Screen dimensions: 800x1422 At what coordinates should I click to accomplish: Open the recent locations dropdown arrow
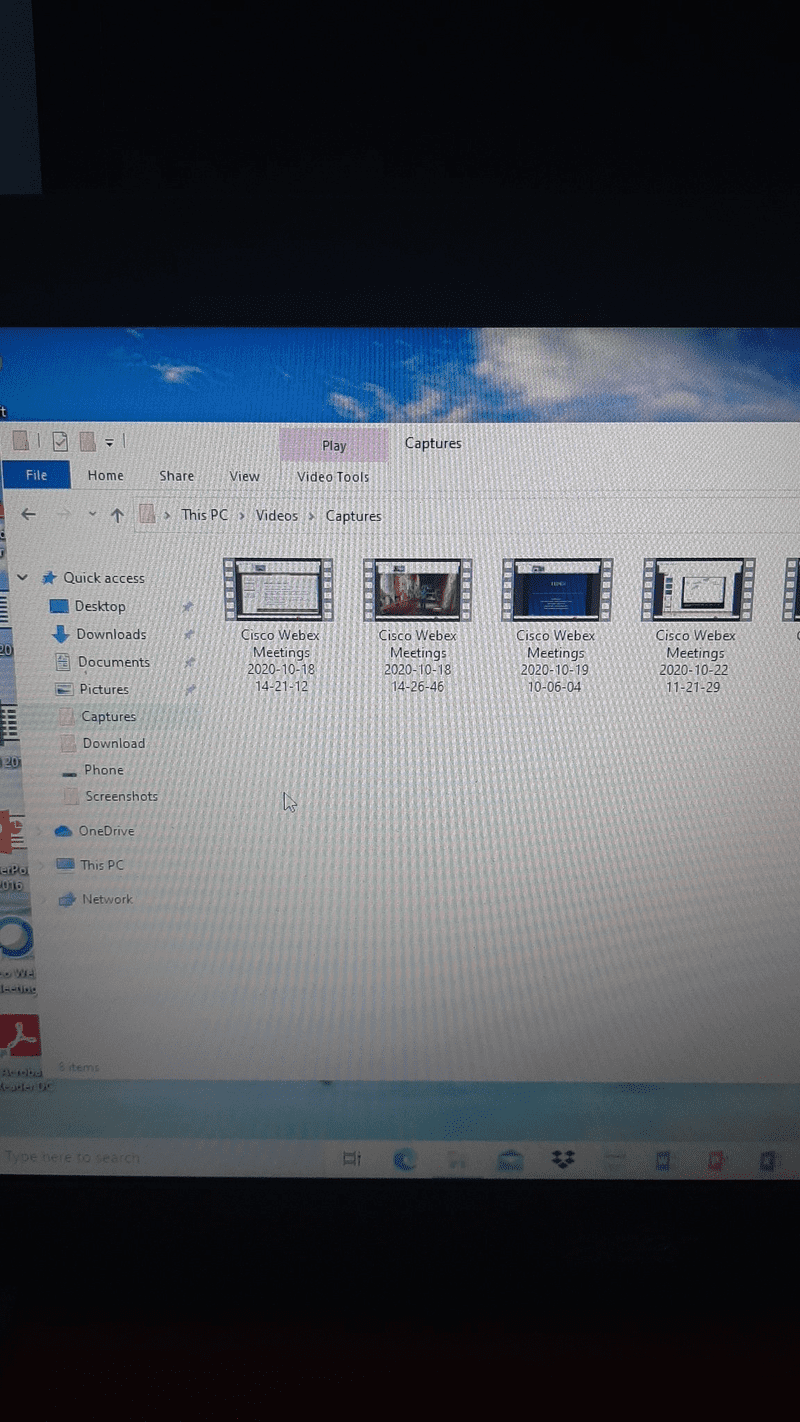point(92,514)
